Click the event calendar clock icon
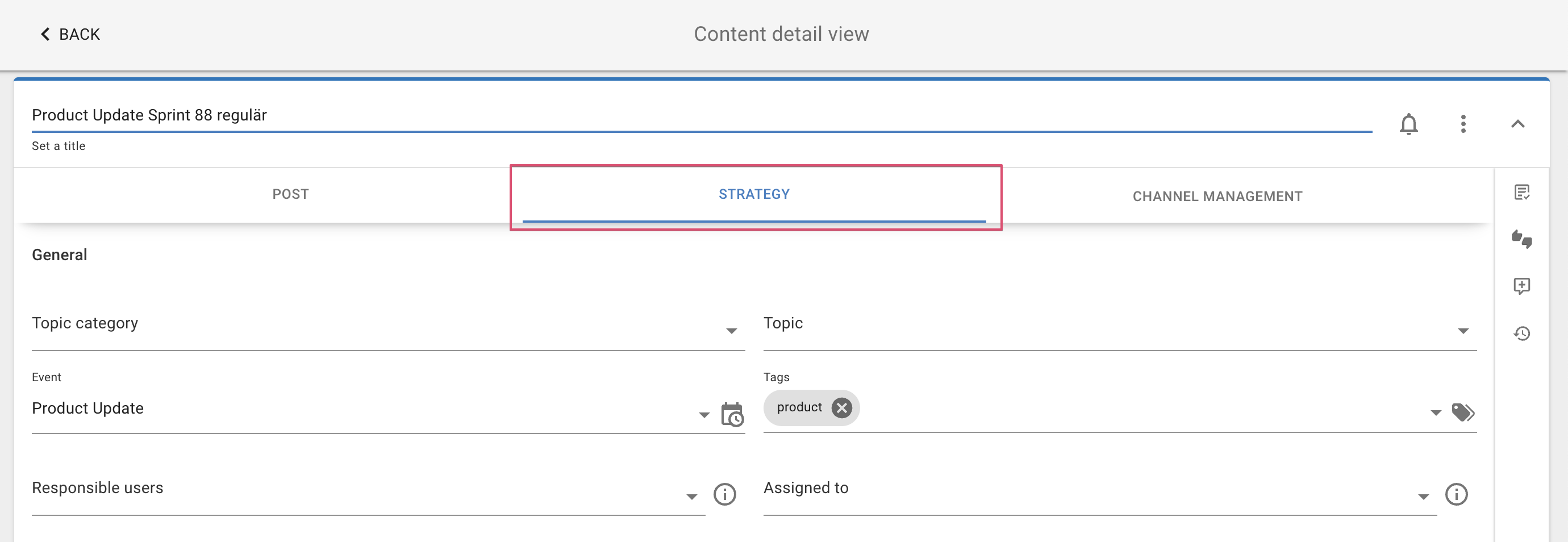1568x542 pixels. tap(732, 415)
